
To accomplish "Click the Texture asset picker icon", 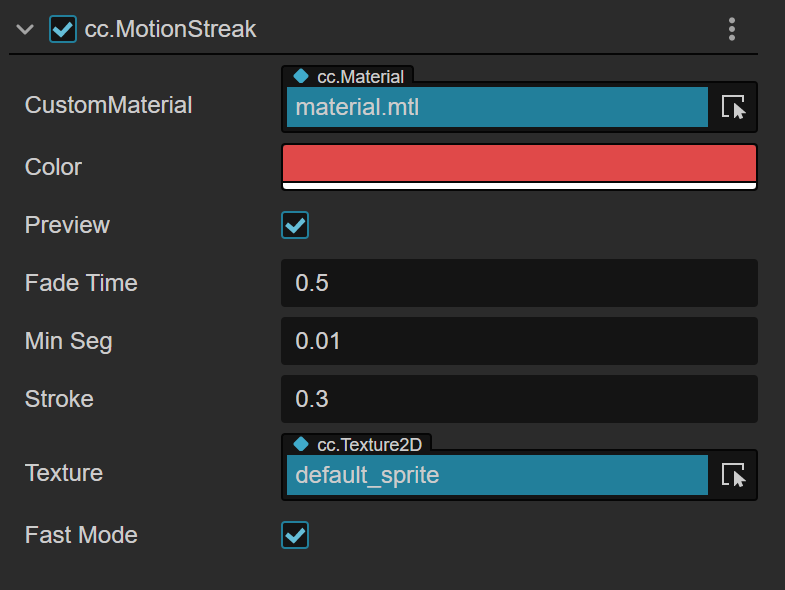I will coord(733,475).
